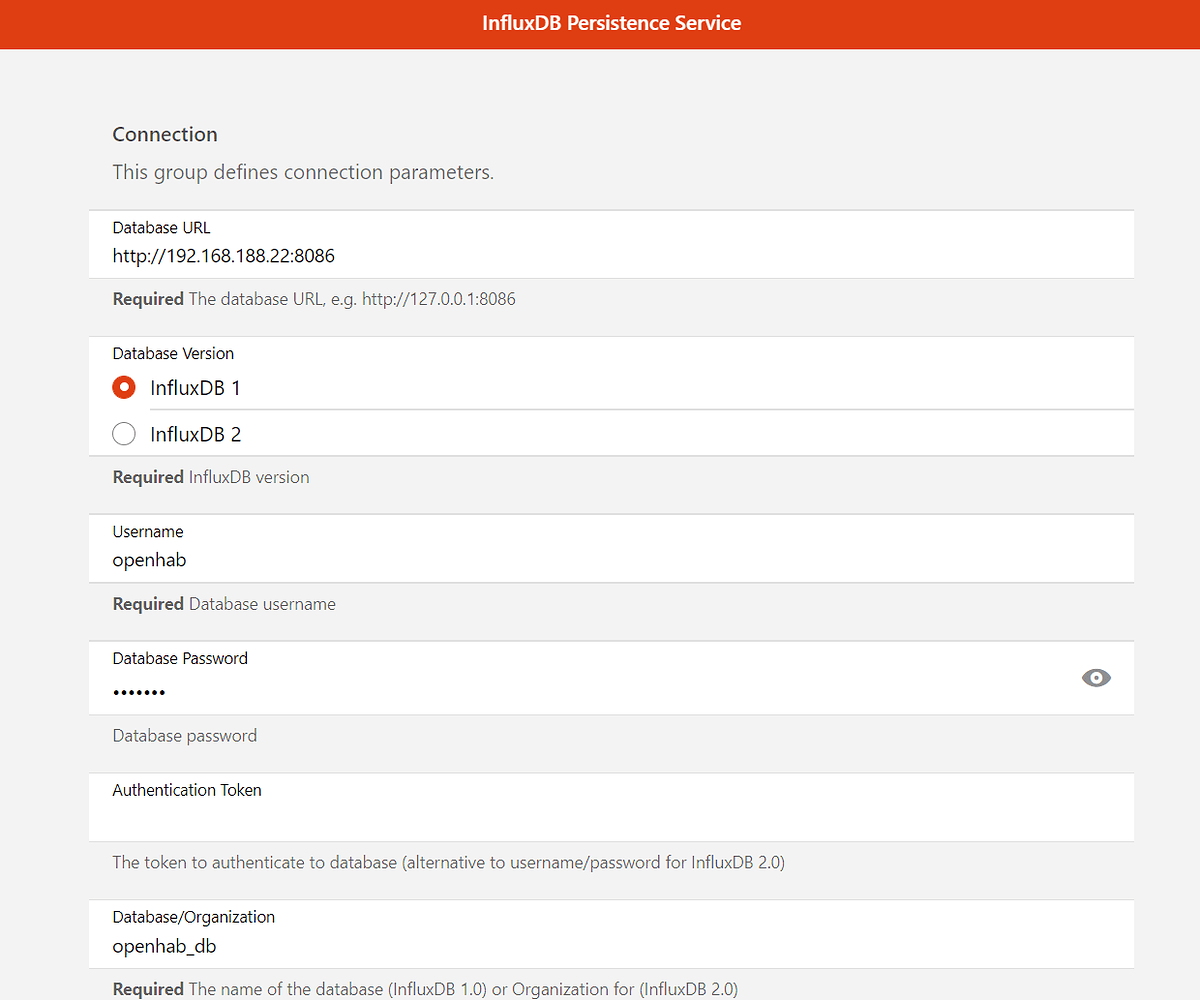This screenshot has height=1000, width=1200.
Task: Click the token authentication description text
Action: coord(448,862)
